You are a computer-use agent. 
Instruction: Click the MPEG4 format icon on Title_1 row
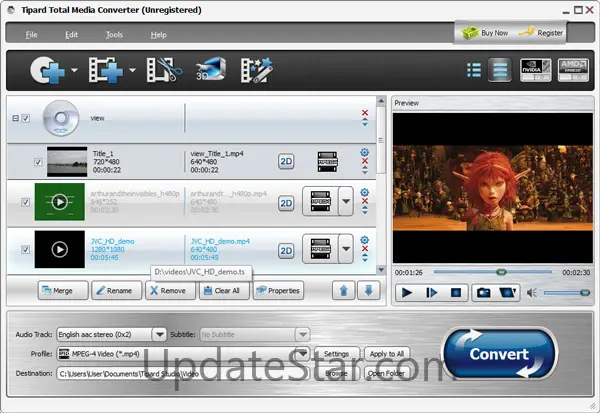328,162
